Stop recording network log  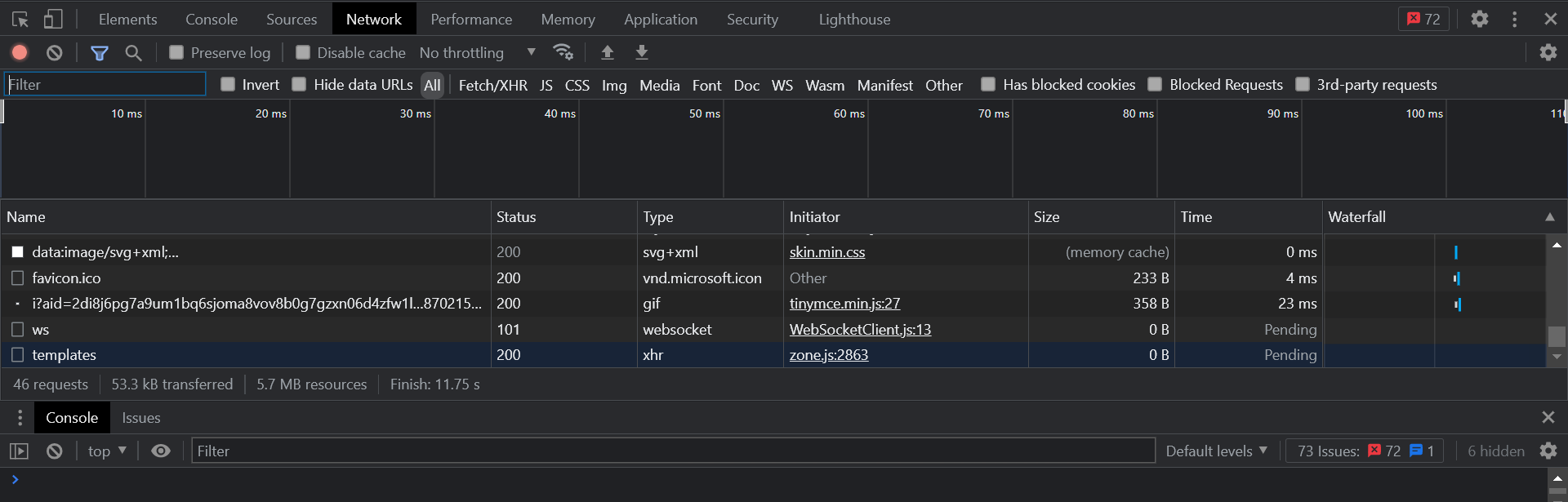click(x=20, y=52)
